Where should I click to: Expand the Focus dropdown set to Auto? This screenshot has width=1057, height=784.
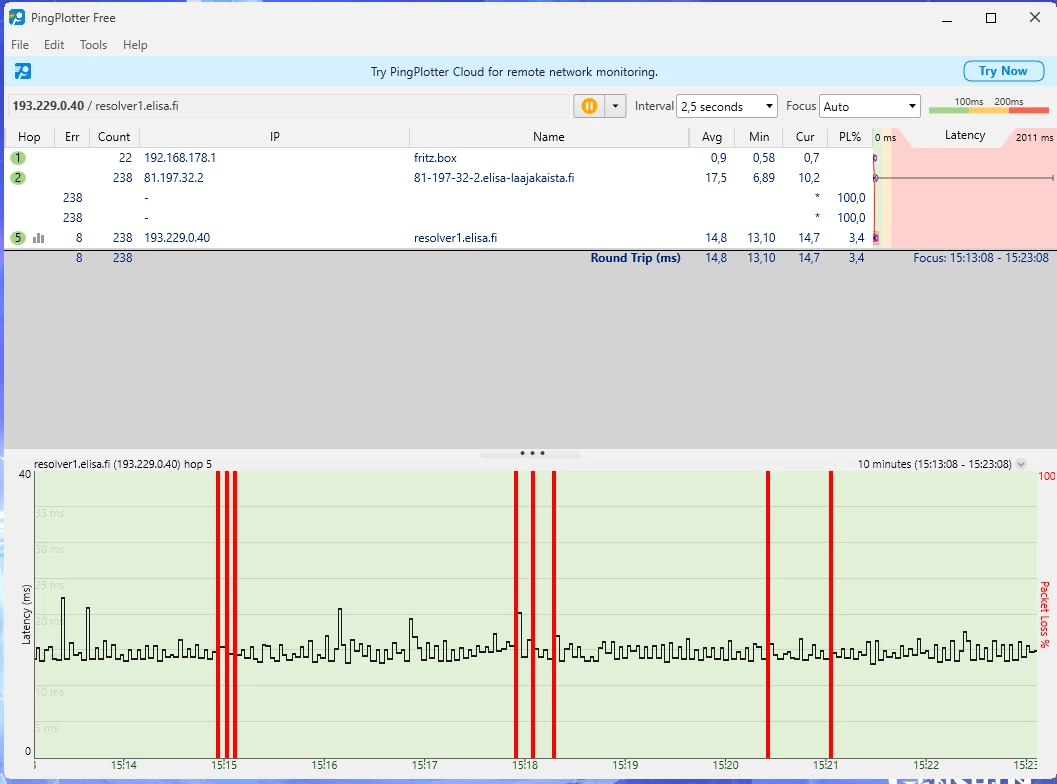869,106
